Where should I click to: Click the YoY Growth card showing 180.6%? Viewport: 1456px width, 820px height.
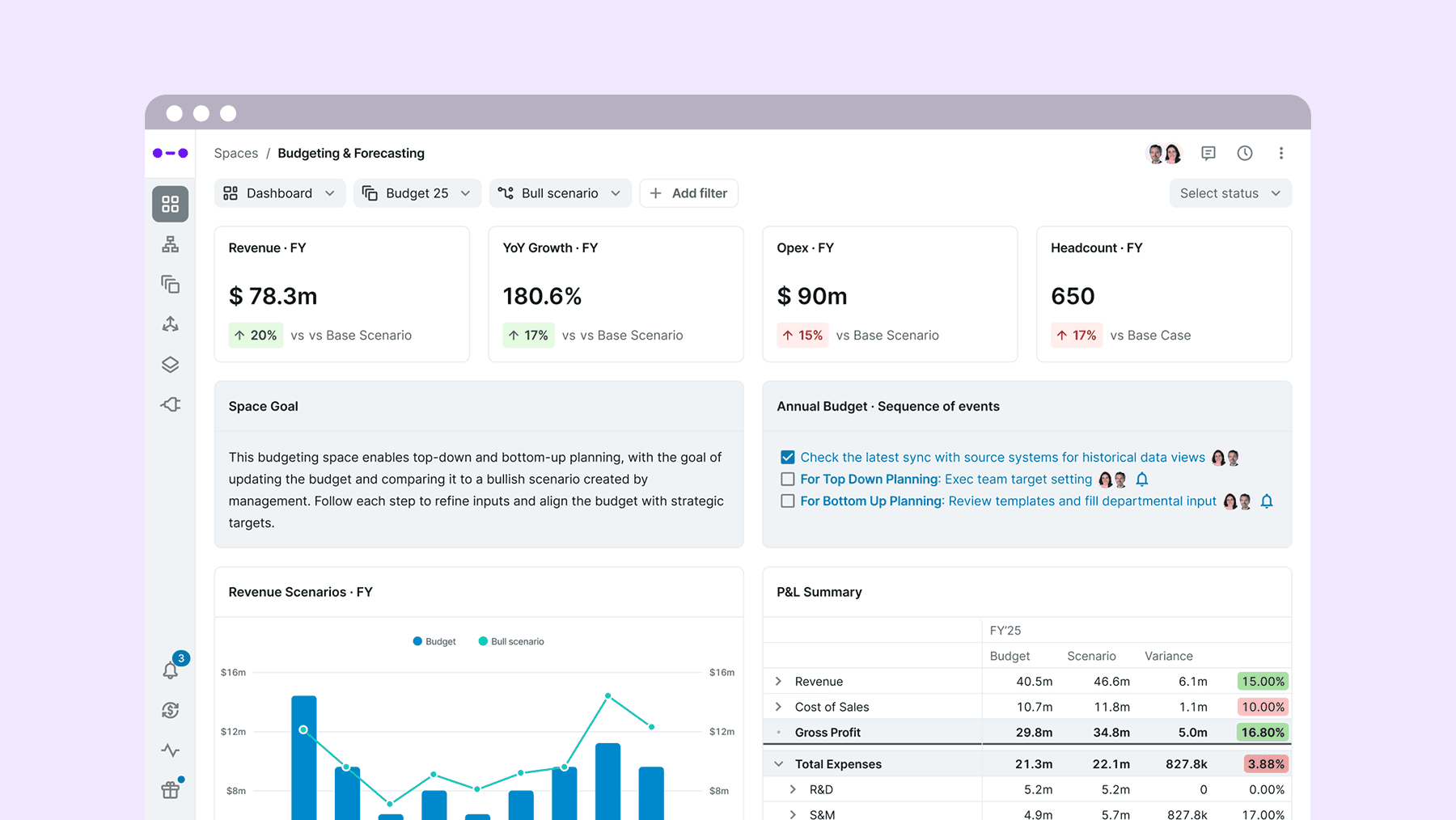[616, 294]
